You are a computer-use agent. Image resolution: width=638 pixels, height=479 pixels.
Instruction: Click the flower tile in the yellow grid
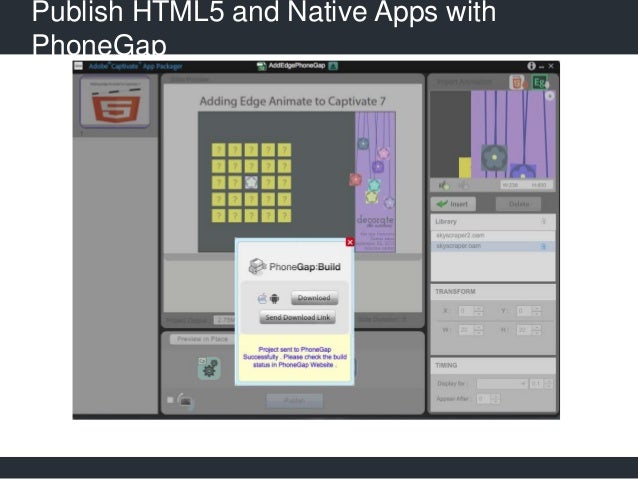[251, 182]
